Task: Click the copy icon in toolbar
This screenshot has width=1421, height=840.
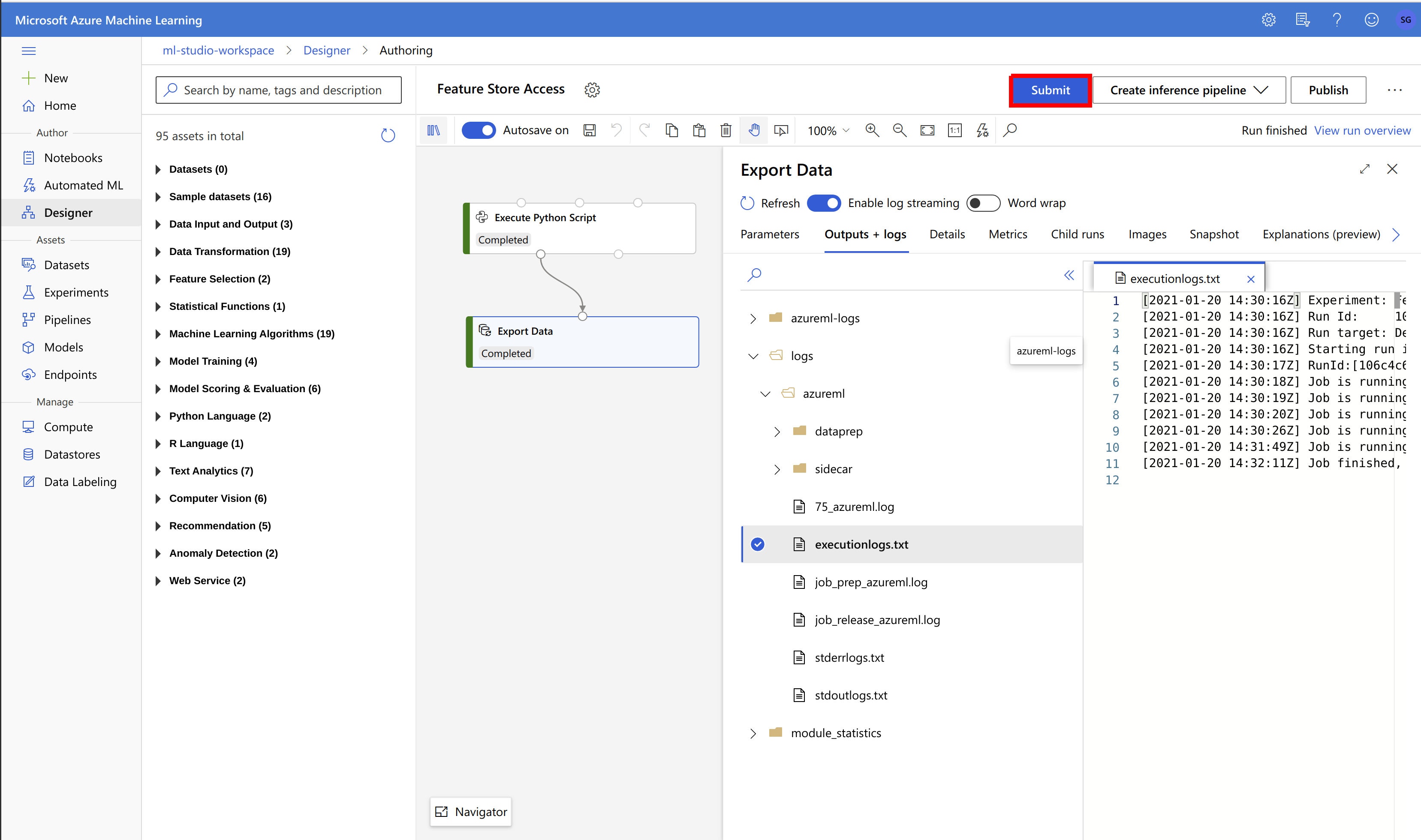Action: pos(671,130)
